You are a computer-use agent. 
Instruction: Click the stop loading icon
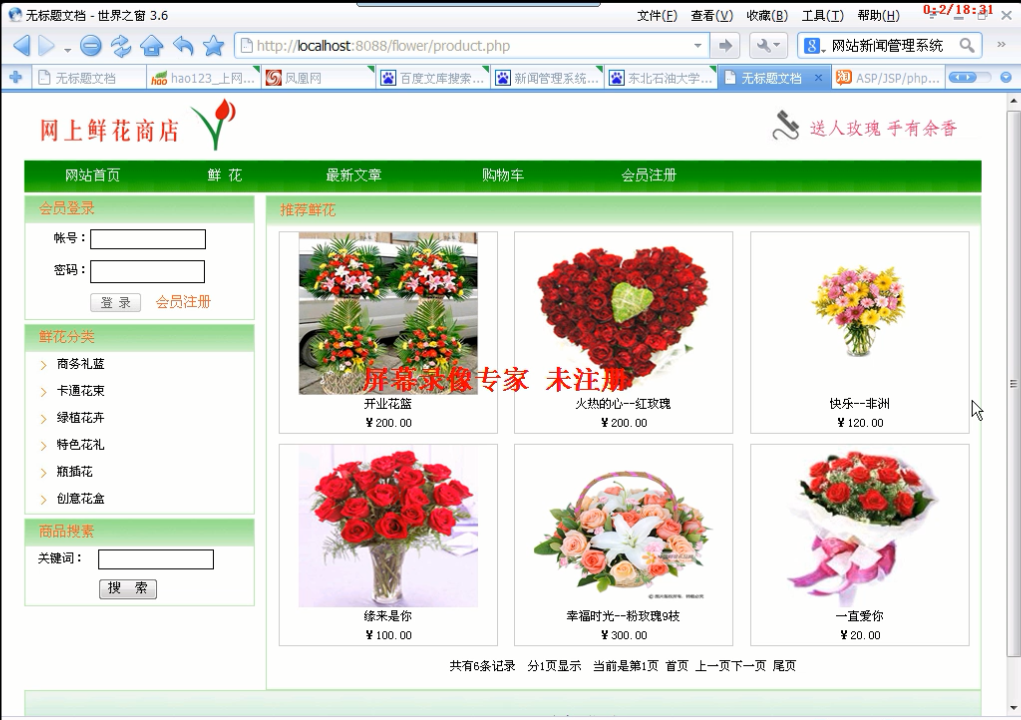point(91,46)
